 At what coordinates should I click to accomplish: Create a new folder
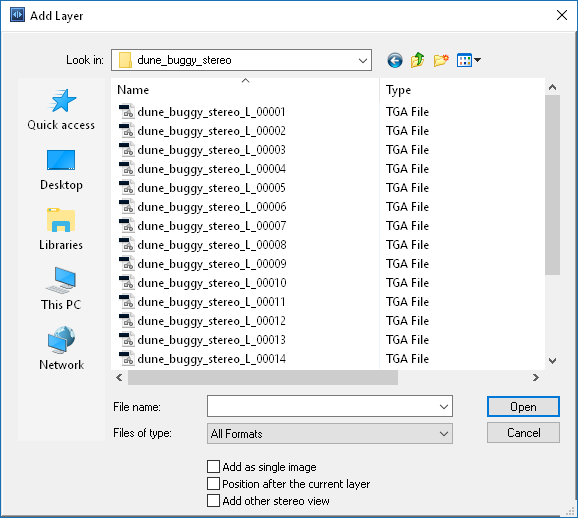pos(441,60)
